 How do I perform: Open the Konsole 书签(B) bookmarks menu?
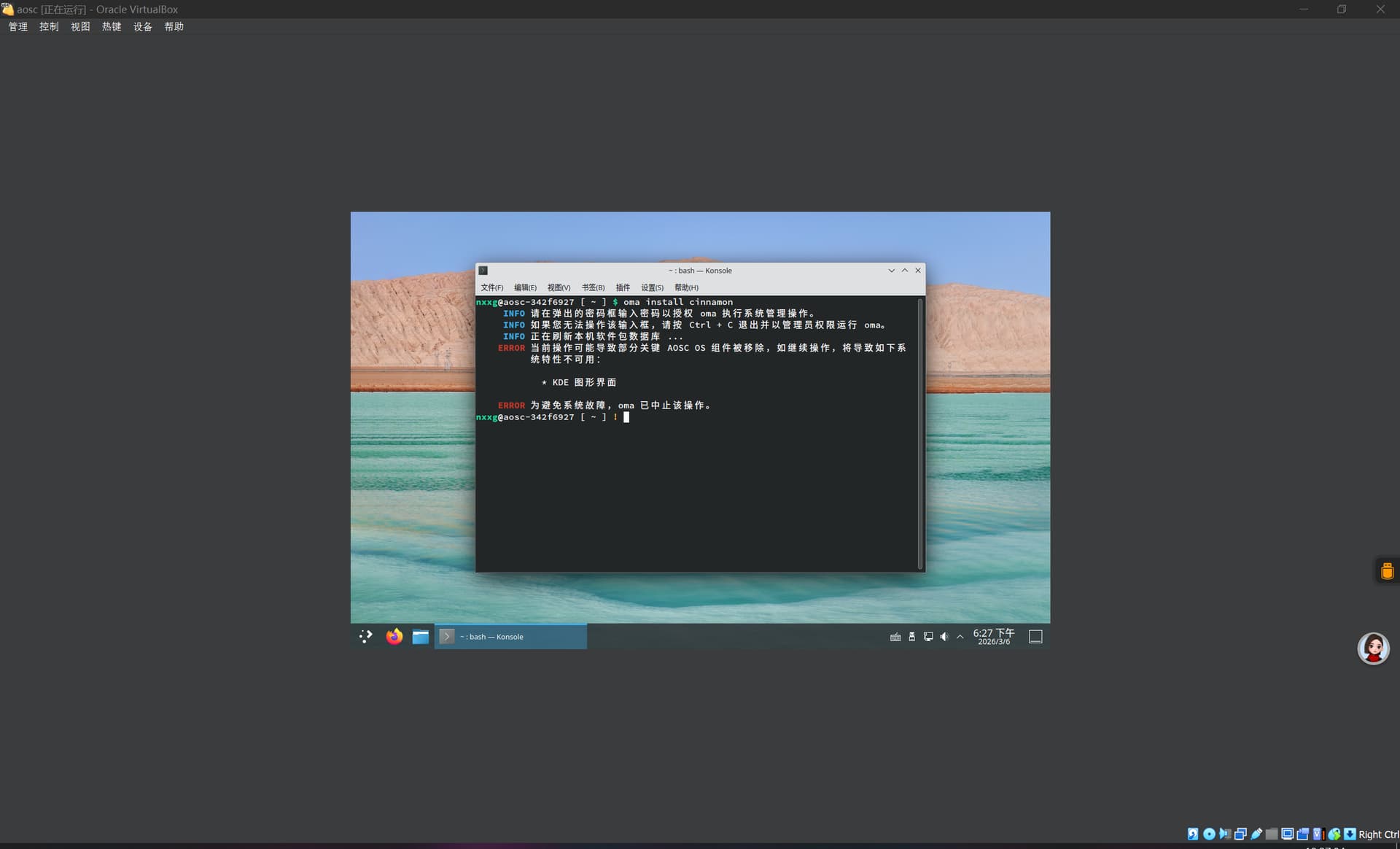click(x=593, y=287)
